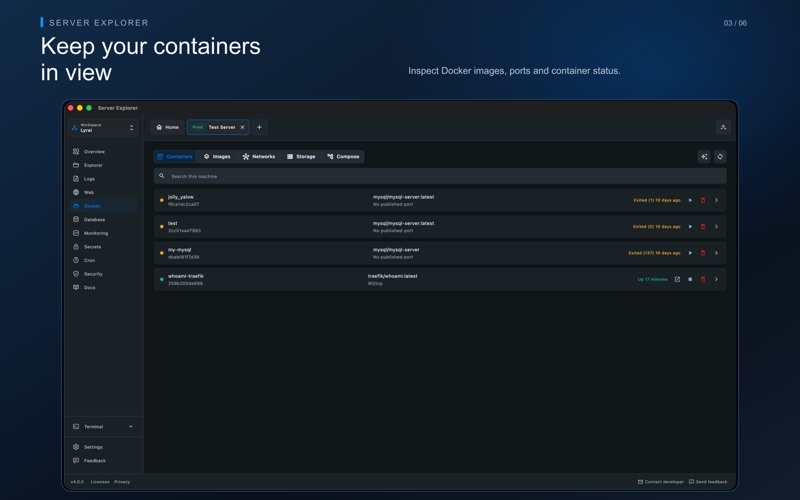800x500 pixels.
Task: Open the Explorer sidebar section
Action: 104,165
